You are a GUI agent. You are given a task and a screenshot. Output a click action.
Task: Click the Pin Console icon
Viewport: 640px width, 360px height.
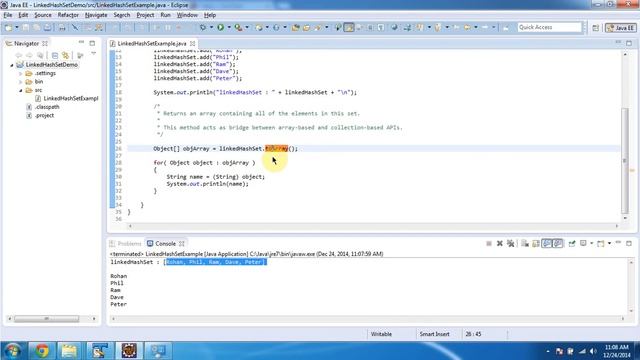tap(572, 244)
